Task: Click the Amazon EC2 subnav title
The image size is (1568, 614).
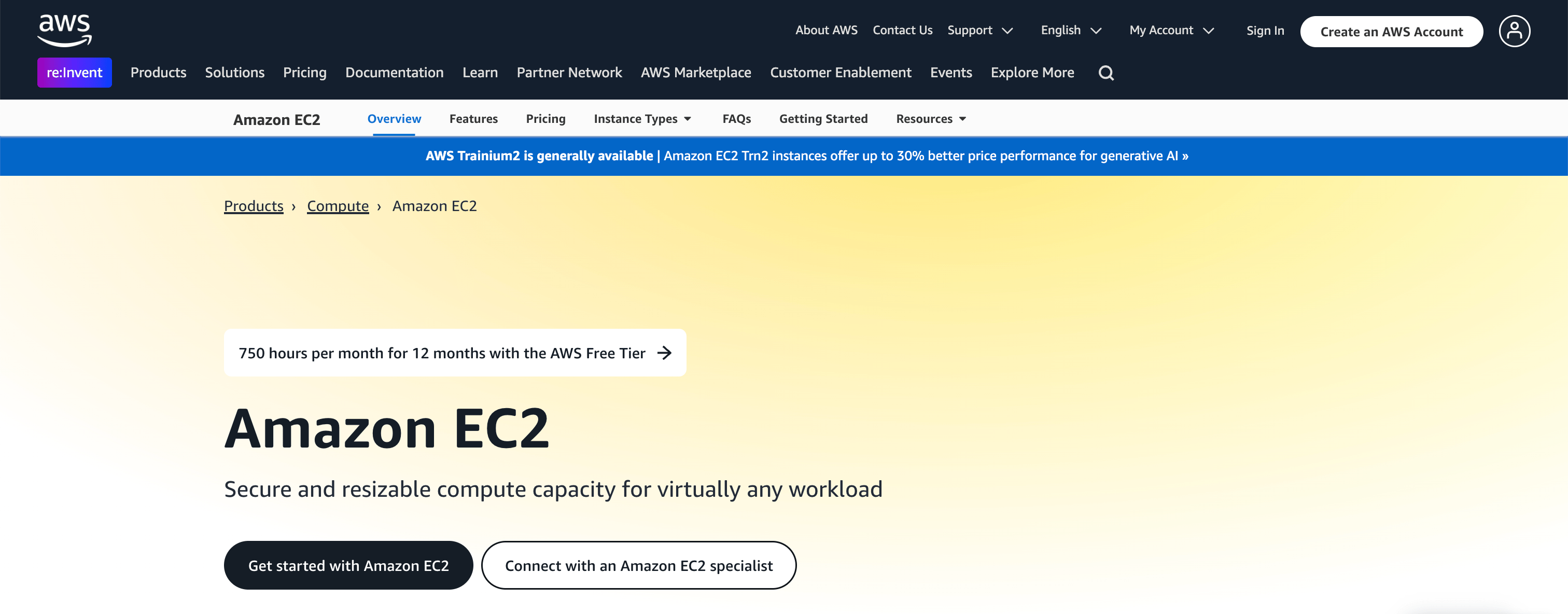Action: point(276,120)
